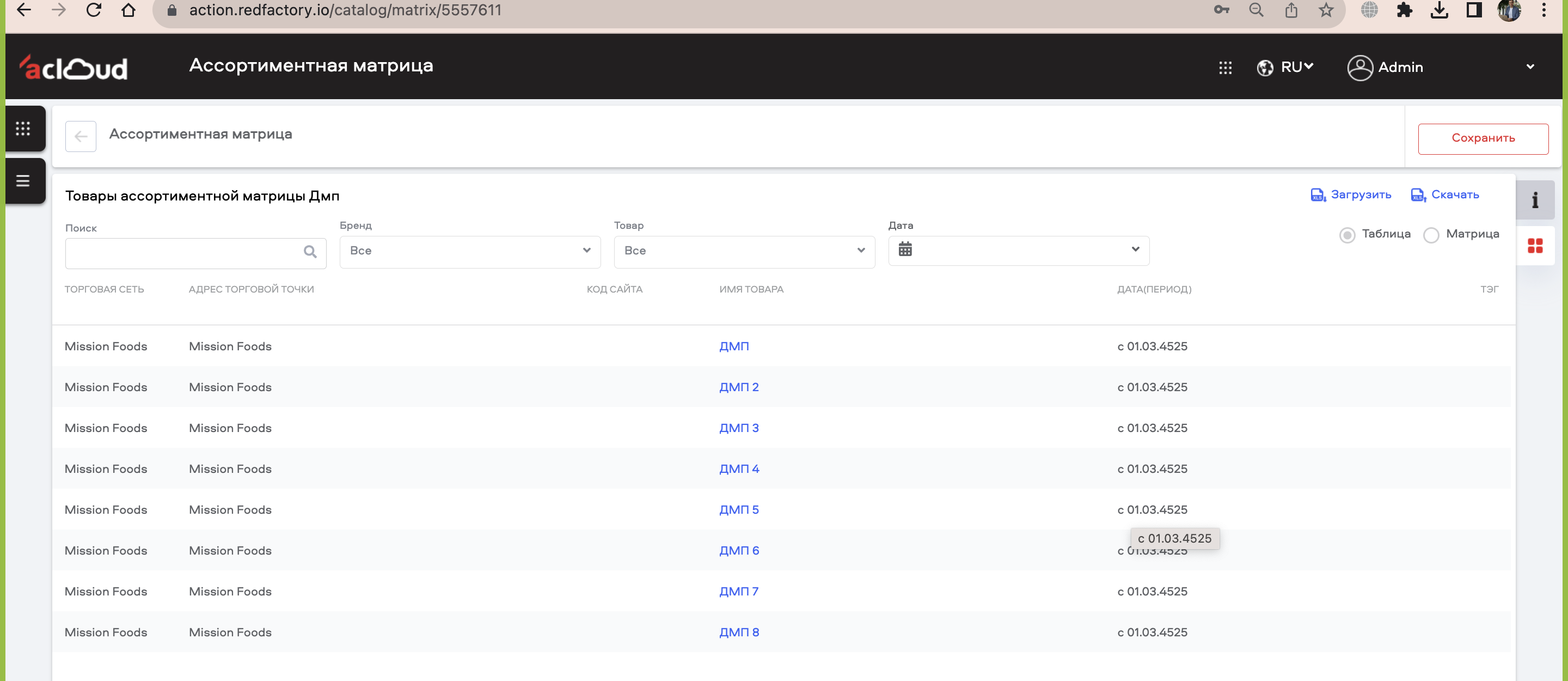The width and height of the screenshot is (1568, 681).
Task: Click the ТОРГОВАЯ СЕТЬ column header
Action: (x=104, y=289)
